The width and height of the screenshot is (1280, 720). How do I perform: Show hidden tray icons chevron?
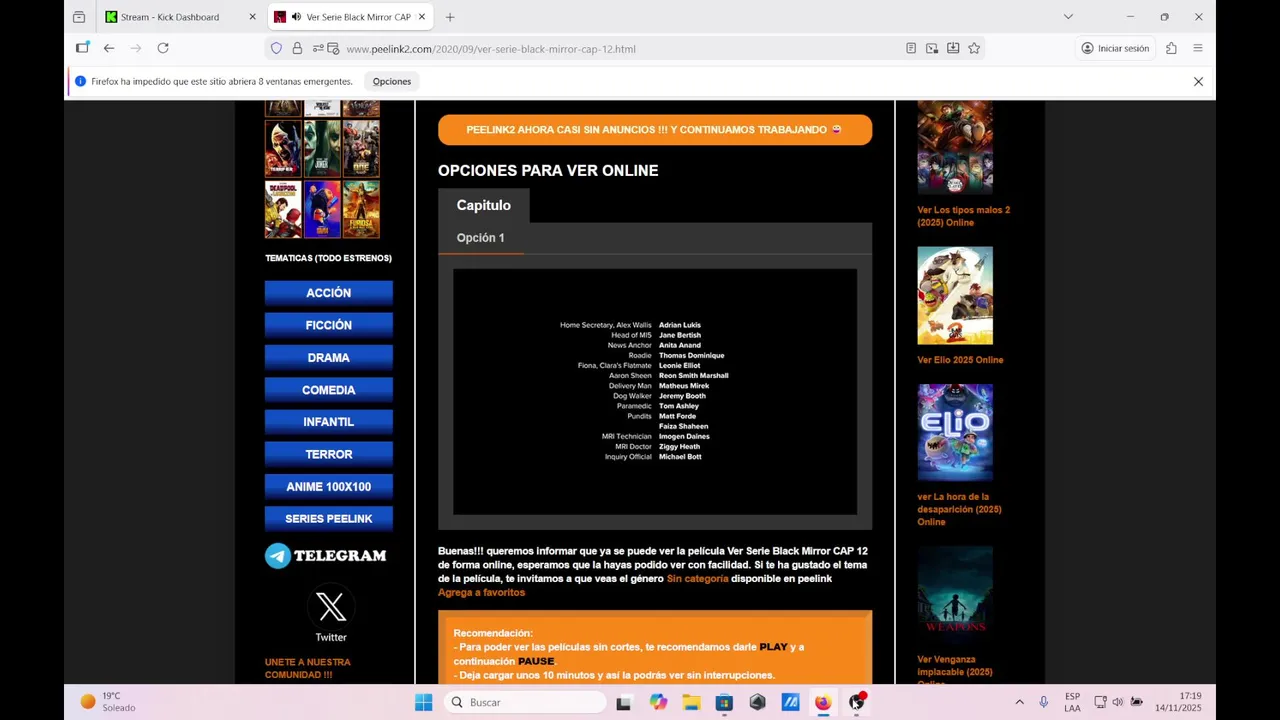point(1019,702)
